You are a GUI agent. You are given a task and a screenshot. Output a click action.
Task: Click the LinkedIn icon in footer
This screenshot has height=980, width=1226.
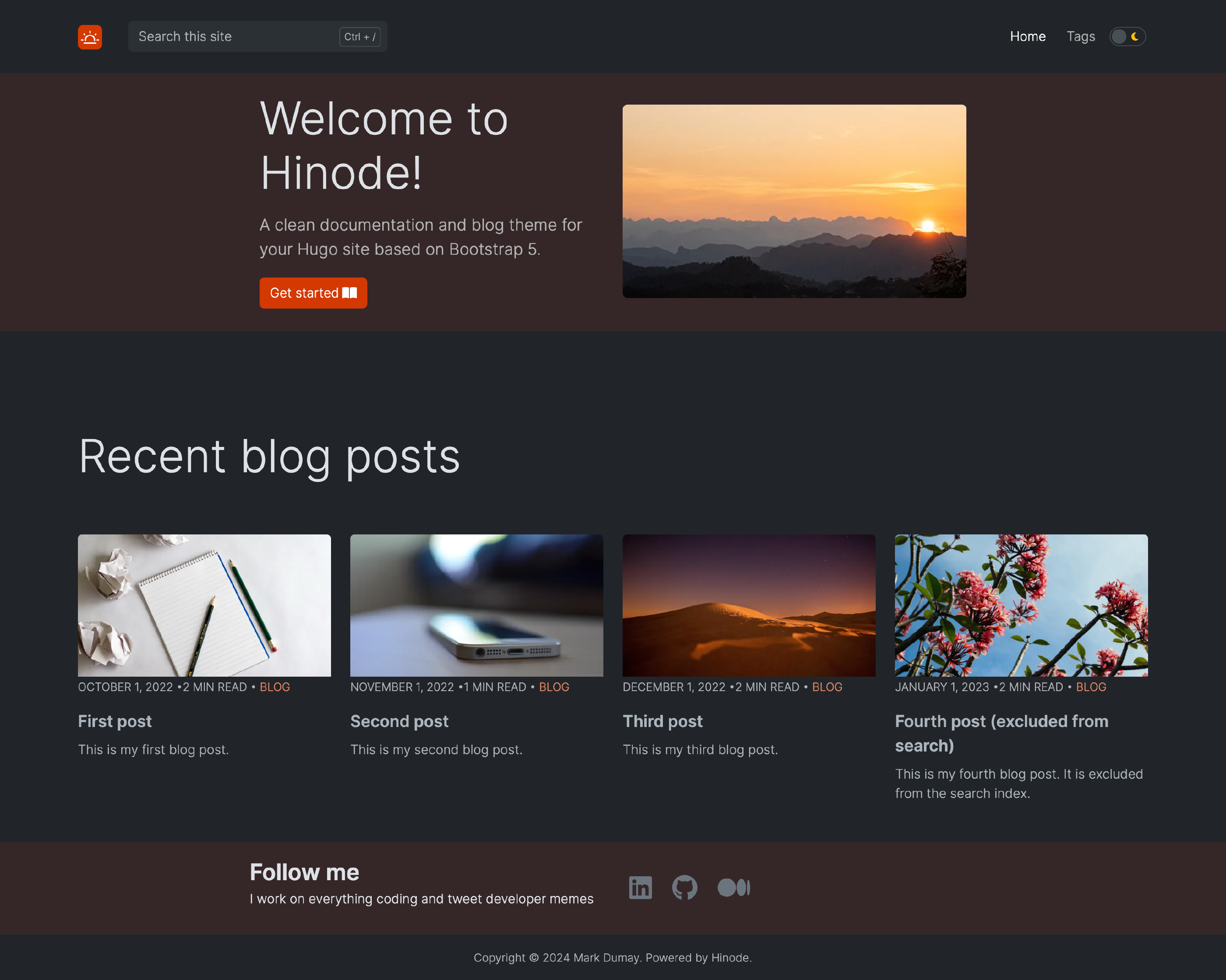pyautogui.click(x=640, y=887)
